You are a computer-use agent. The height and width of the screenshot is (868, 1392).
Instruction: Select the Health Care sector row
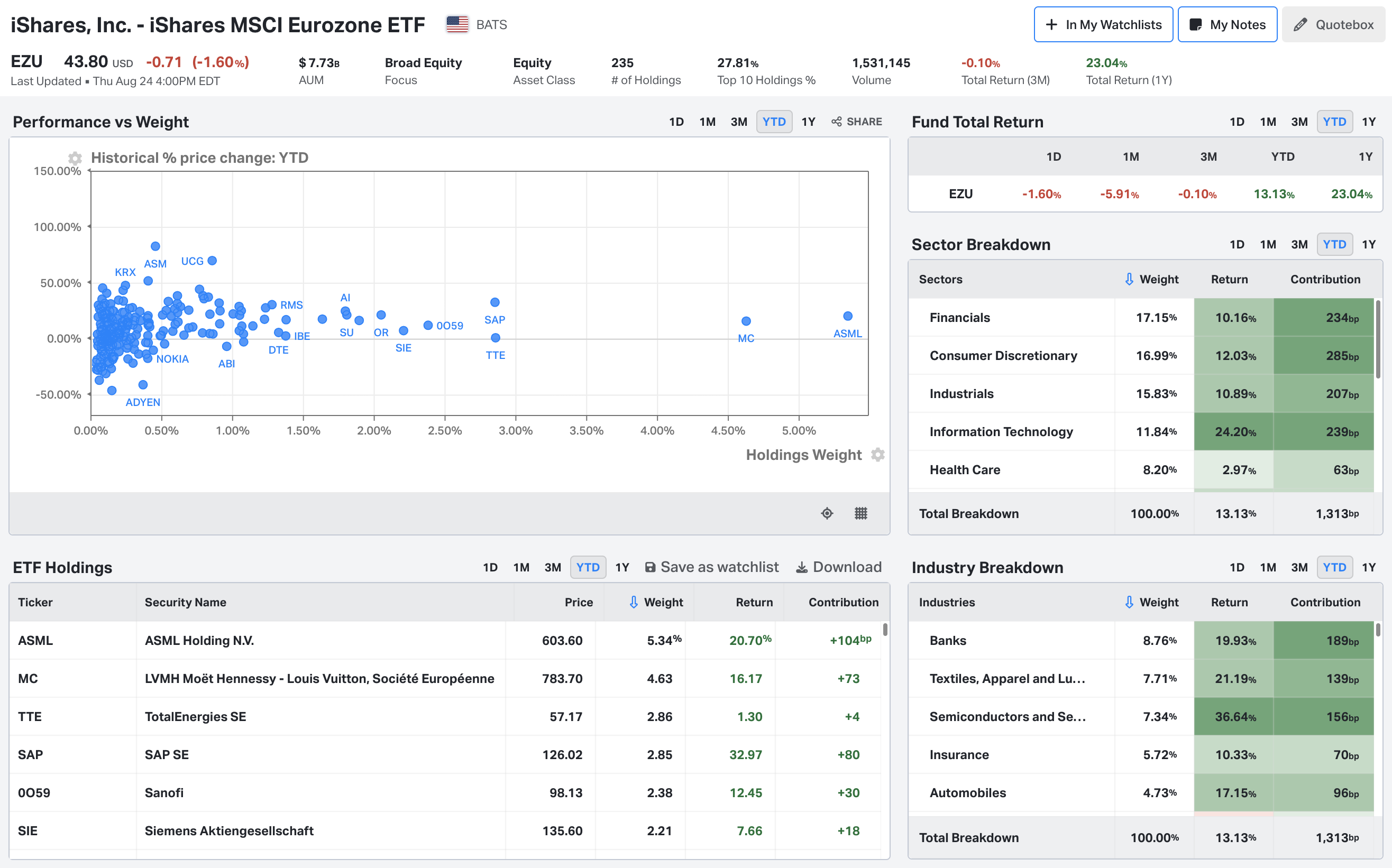(x=1142, y=469)
